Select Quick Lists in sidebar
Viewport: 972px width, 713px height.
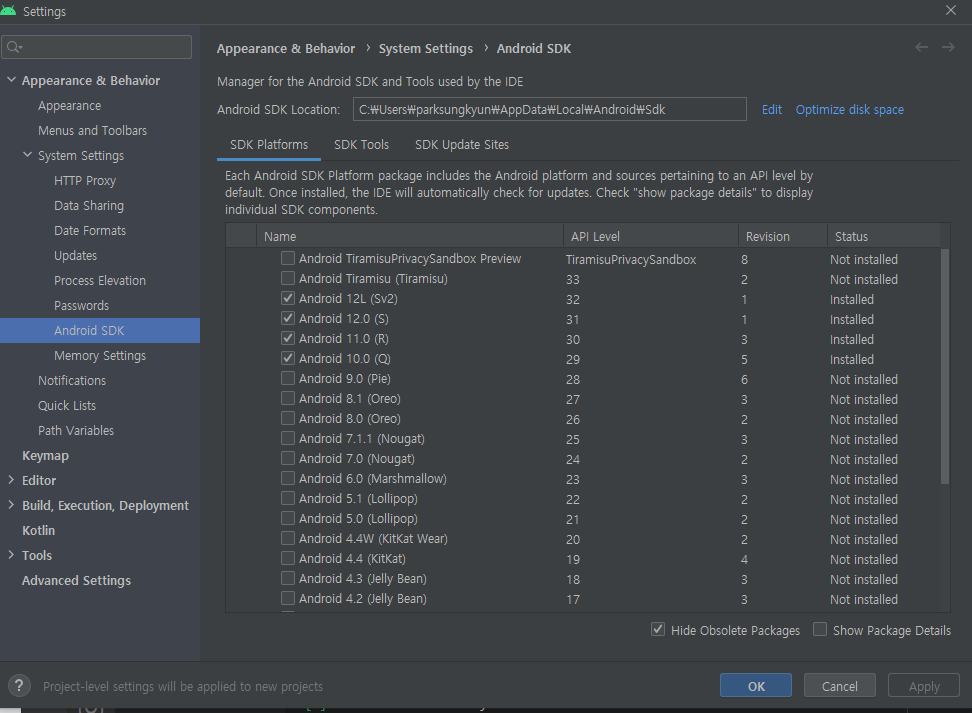67,405
